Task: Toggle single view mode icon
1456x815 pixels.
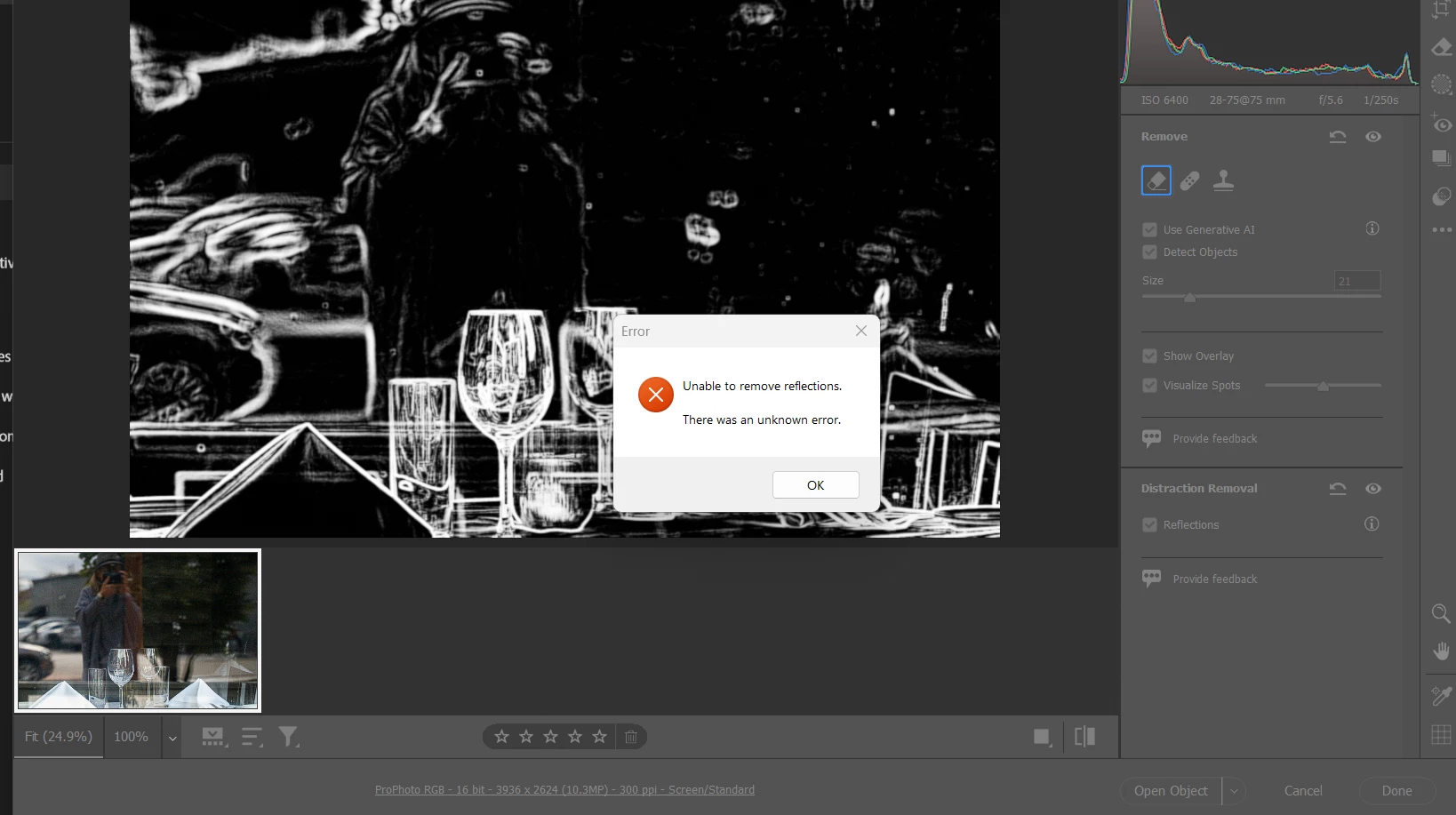Action: click(x=1042, y=737)
